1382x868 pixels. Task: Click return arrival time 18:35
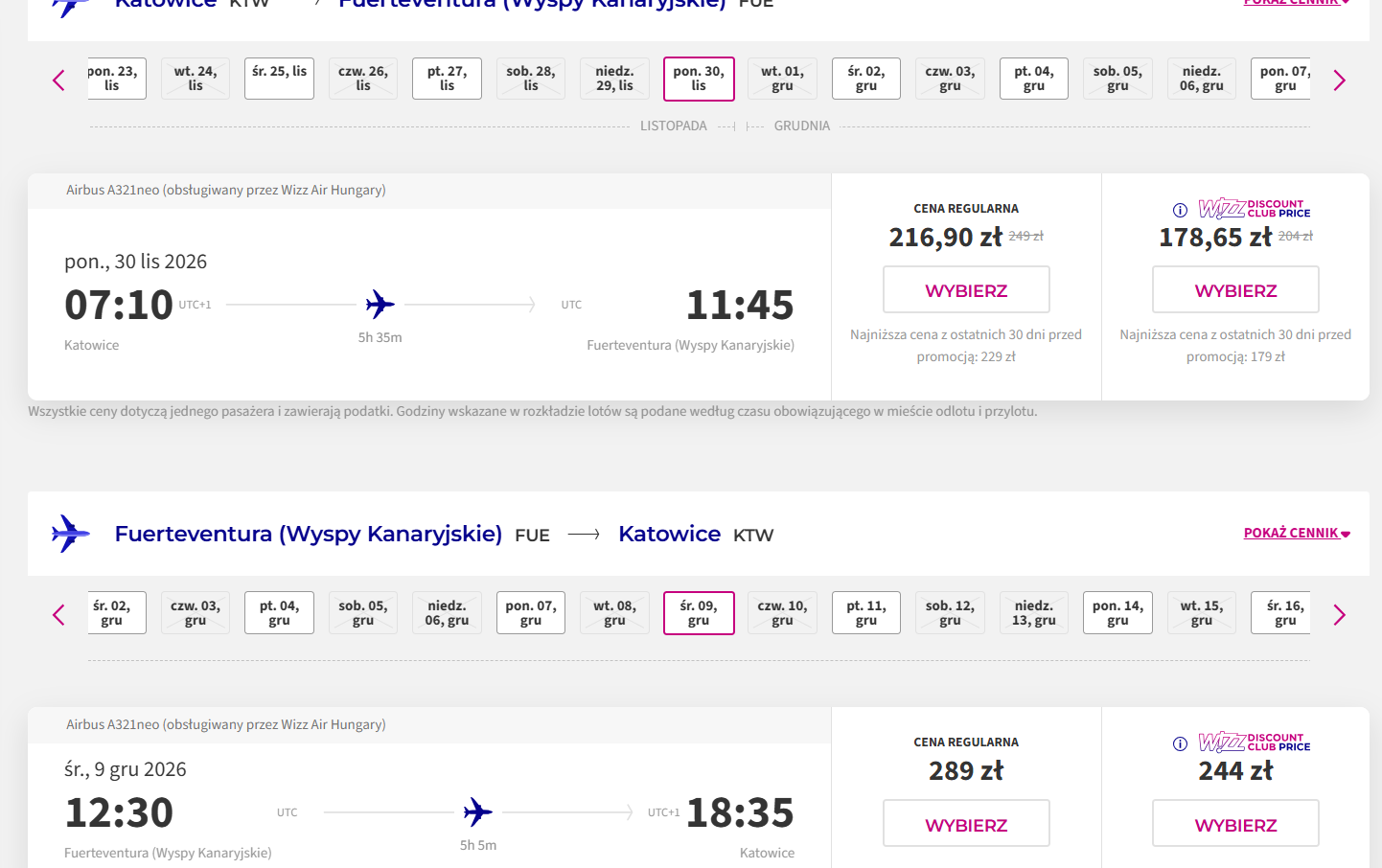pos(740,813)
